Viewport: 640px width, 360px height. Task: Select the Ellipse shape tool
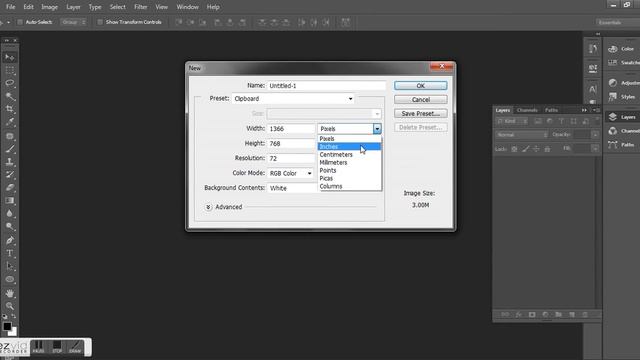click(9, 279)
